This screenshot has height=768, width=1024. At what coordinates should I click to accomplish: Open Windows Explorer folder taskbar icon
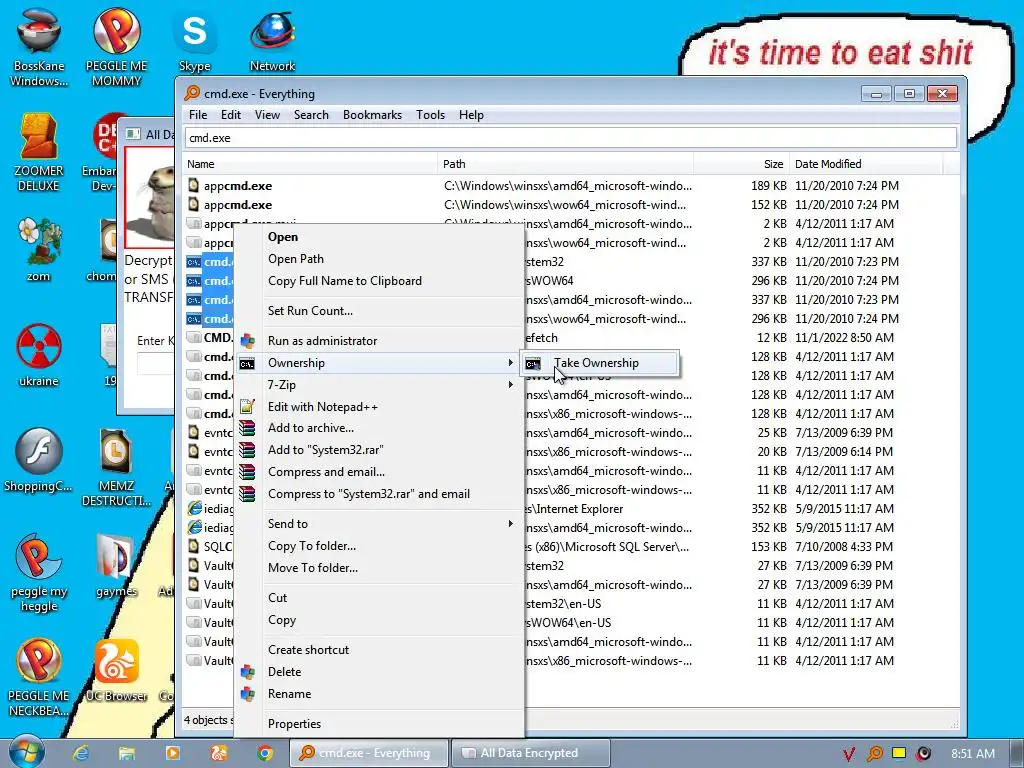(x=127, y=753)
